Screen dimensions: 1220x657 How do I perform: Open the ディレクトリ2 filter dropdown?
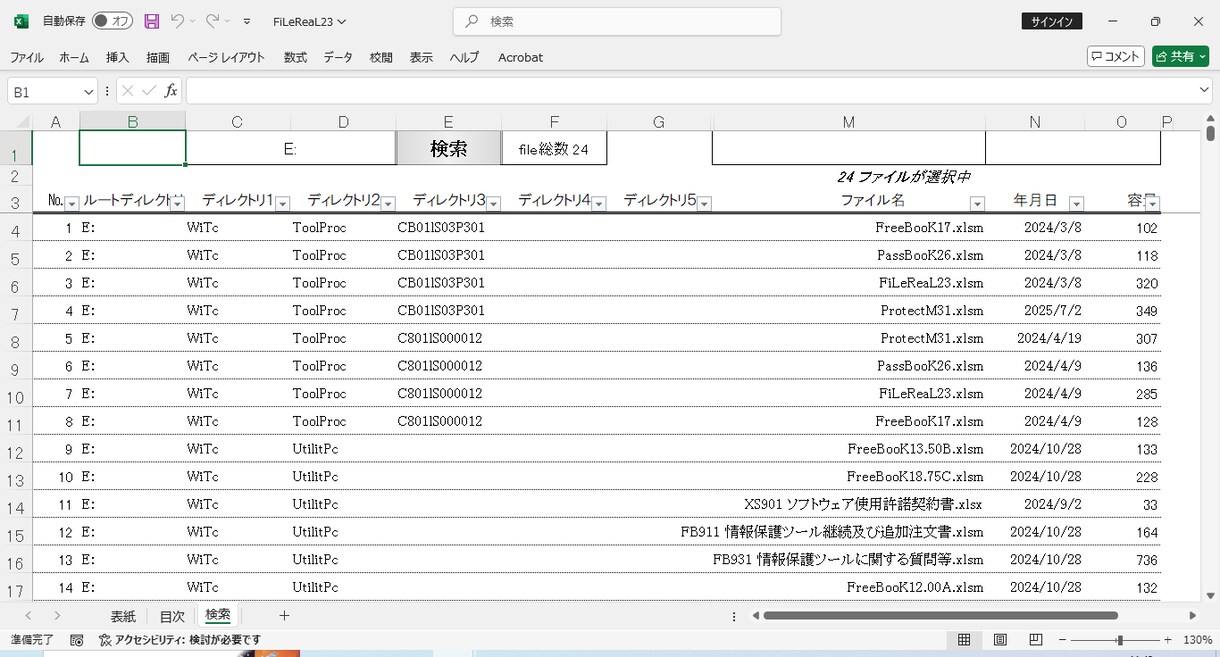click(x=388, y=204)
